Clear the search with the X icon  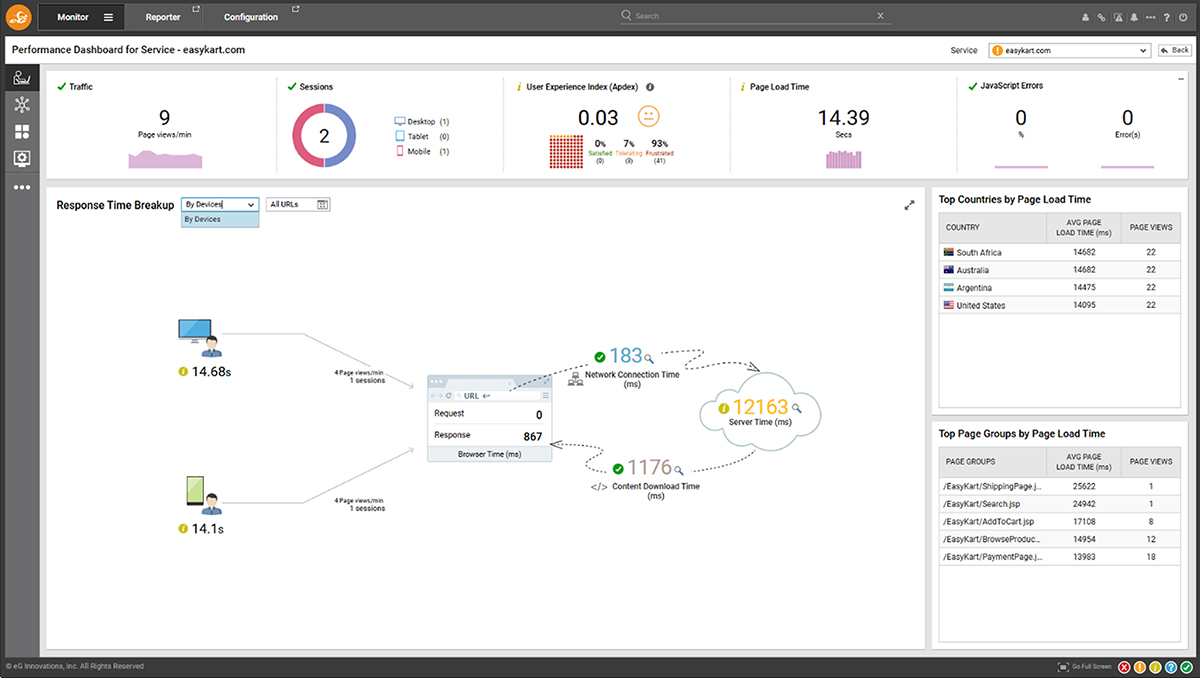coord(881,16)
